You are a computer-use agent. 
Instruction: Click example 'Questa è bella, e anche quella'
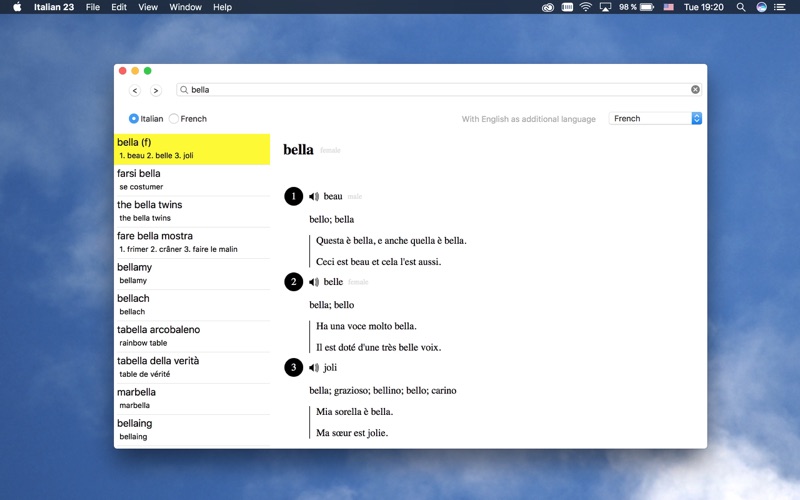click(x=391, y=241)
